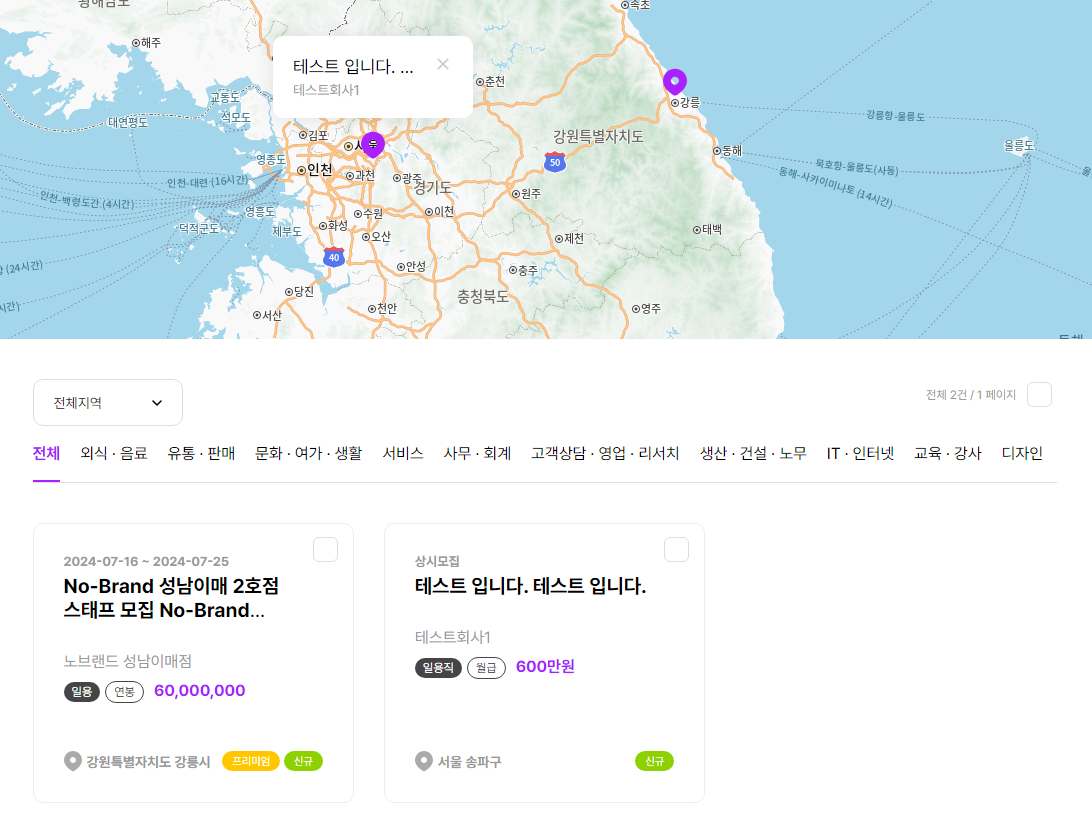The image size is (1092, 832).
Task: Check the box on the 상시모집 job card
Action: point(676,549)
